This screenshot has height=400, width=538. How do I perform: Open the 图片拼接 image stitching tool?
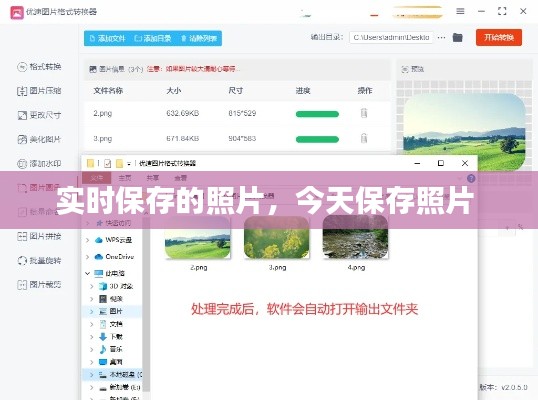(39, 236)
